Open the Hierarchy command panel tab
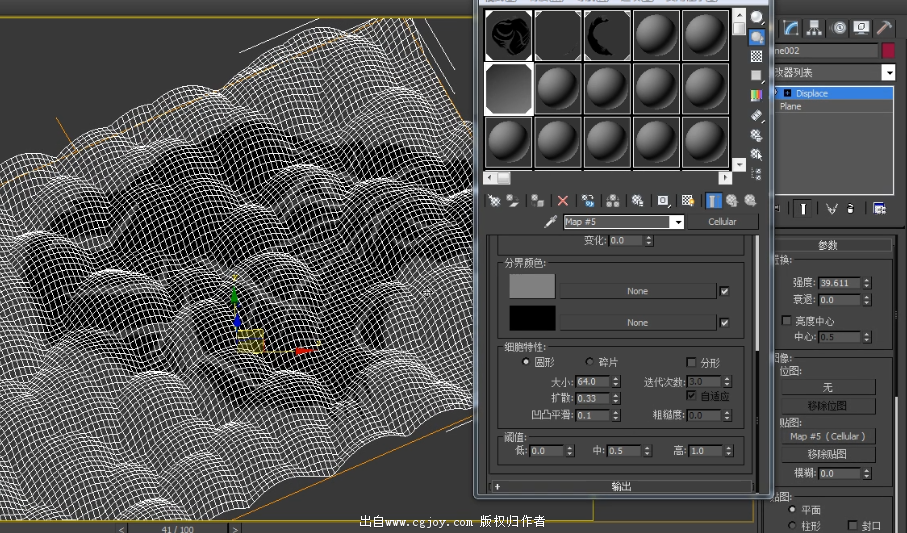Image resolution: width=907 pixels, height=533 pixels. pos(815,28)
